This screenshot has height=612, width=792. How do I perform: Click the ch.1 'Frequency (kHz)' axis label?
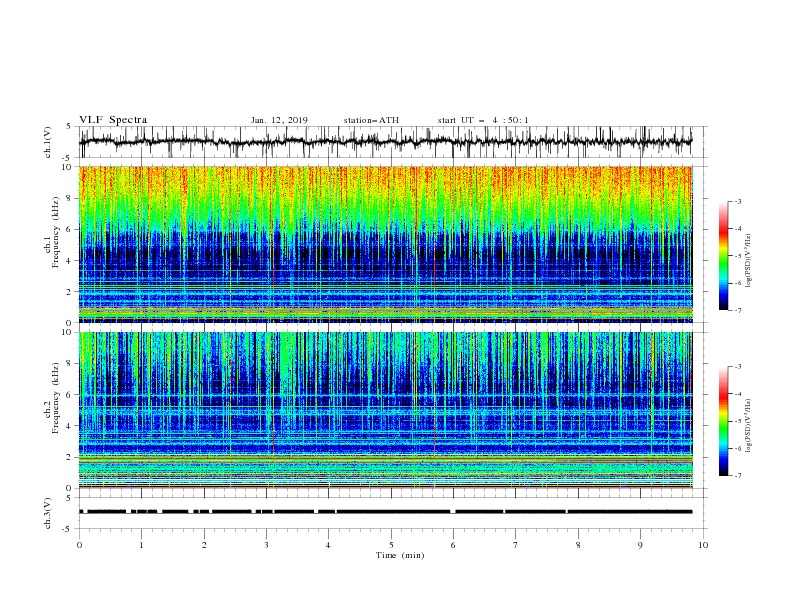(x=56, y=231)
